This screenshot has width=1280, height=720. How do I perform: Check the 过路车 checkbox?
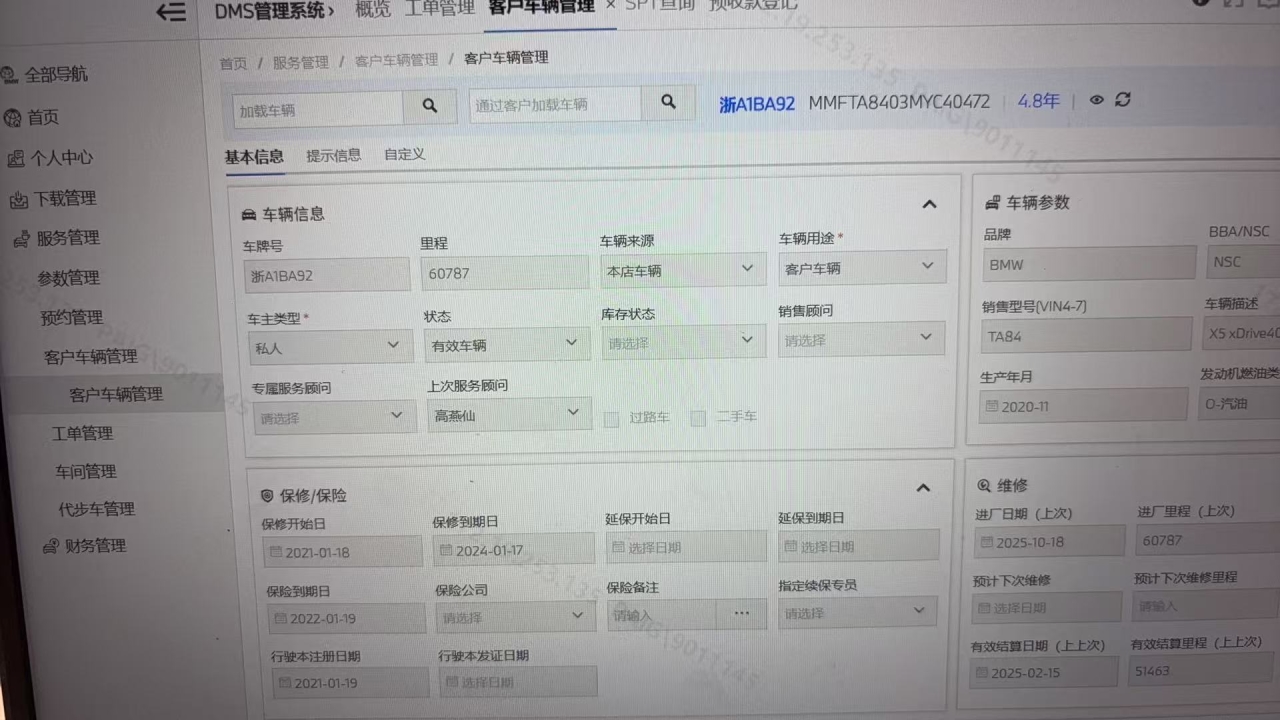coord(611,418)
